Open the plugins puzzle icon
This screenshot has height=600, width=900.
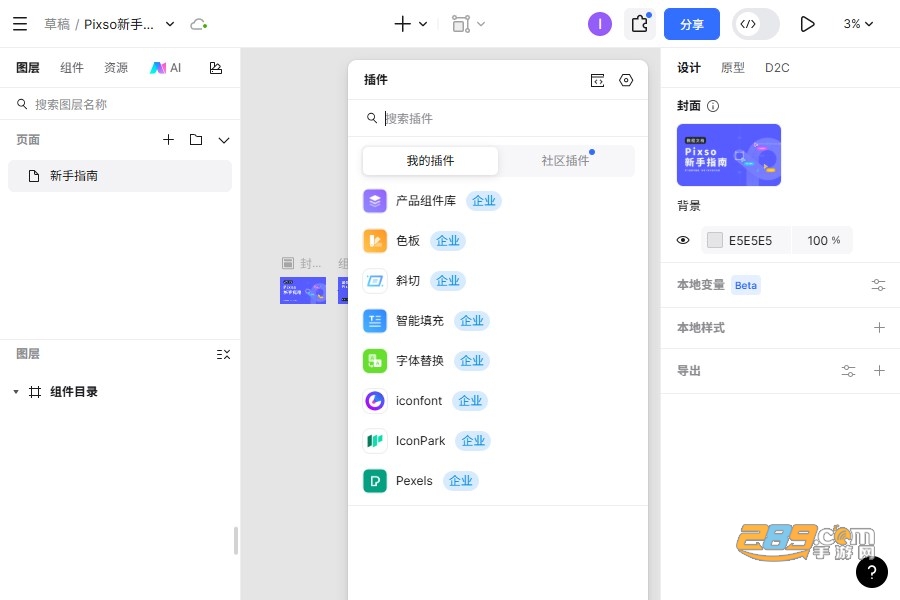(x=640, y=24)
